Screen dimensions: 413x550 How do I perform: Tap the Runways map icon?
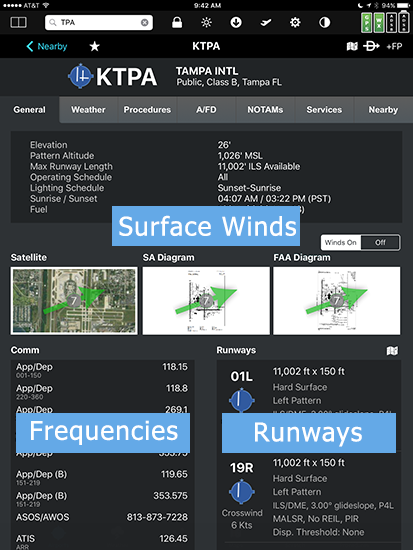pos(392,350)
